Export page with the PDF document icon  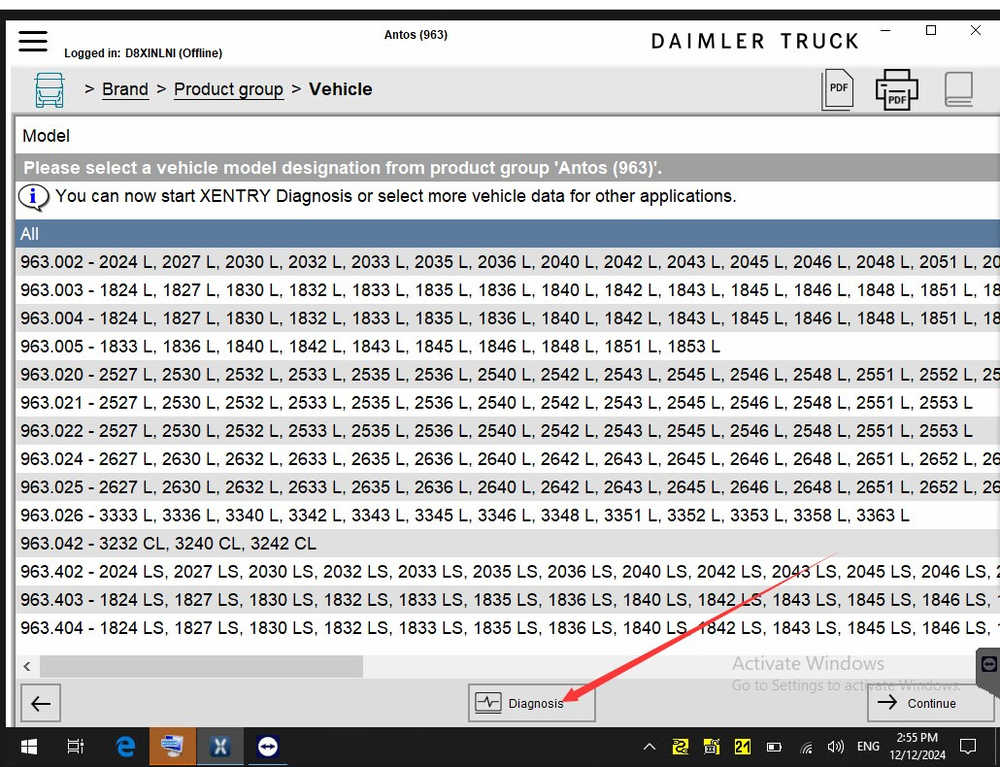tap(837, 90)
